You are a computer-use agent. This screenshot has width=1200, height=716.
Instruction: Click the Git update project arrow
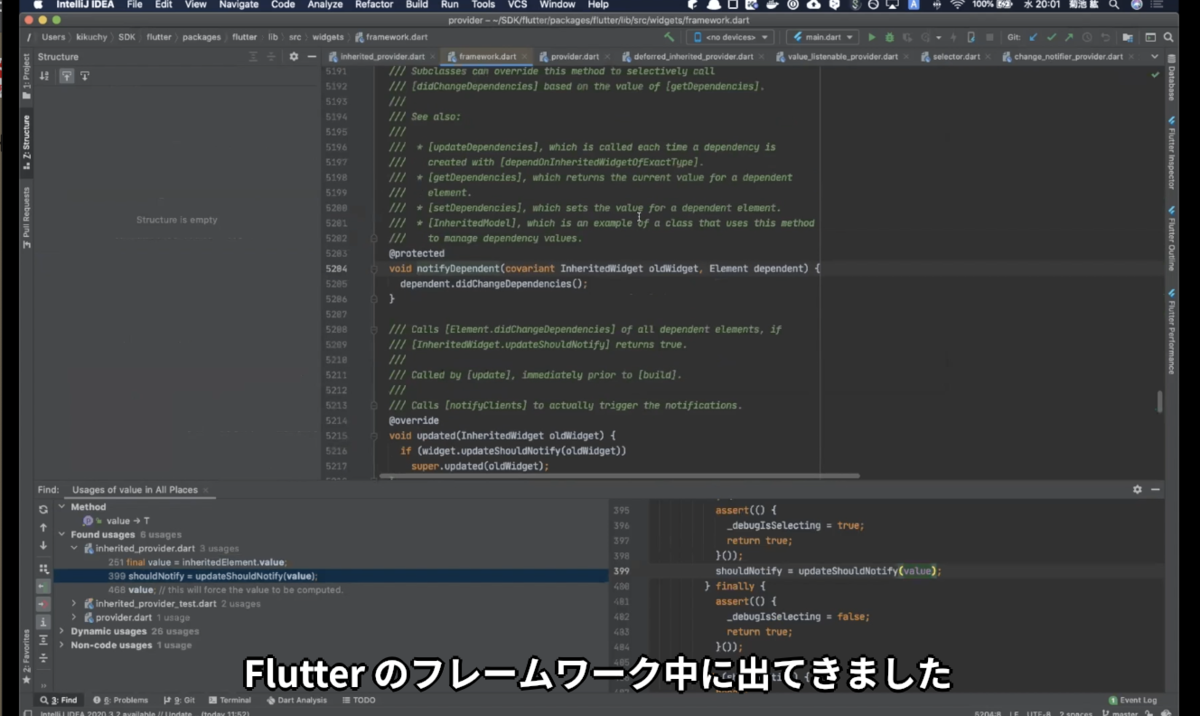tap(1033, 37)
